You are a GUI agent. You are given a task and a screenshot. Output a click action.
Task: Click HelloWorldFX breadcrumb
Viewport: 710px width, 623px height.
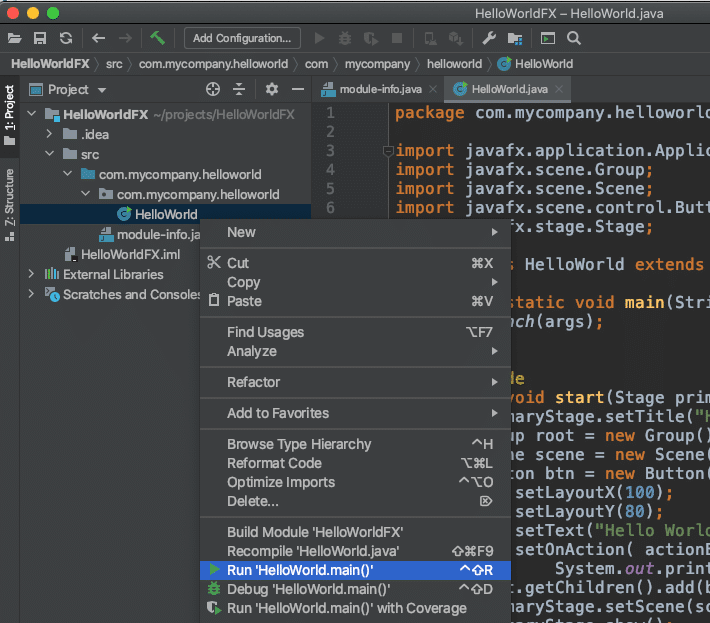[x=50, y=64]
